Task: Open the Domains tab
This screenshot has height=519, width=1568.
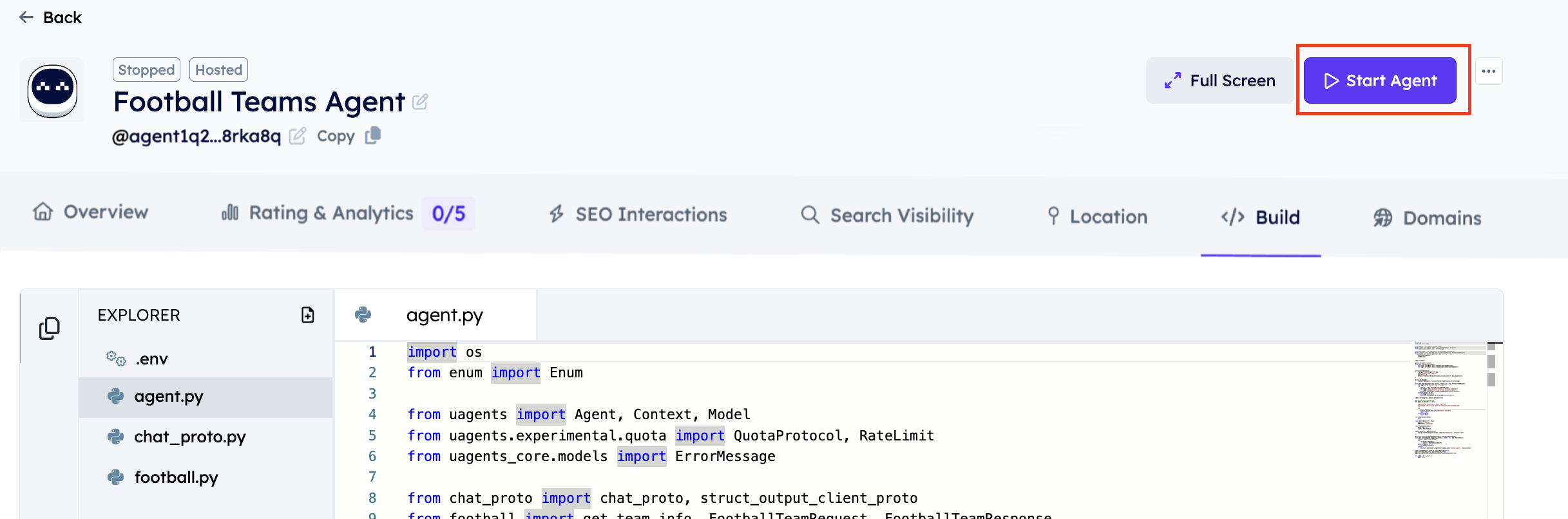Action: 1427,218
